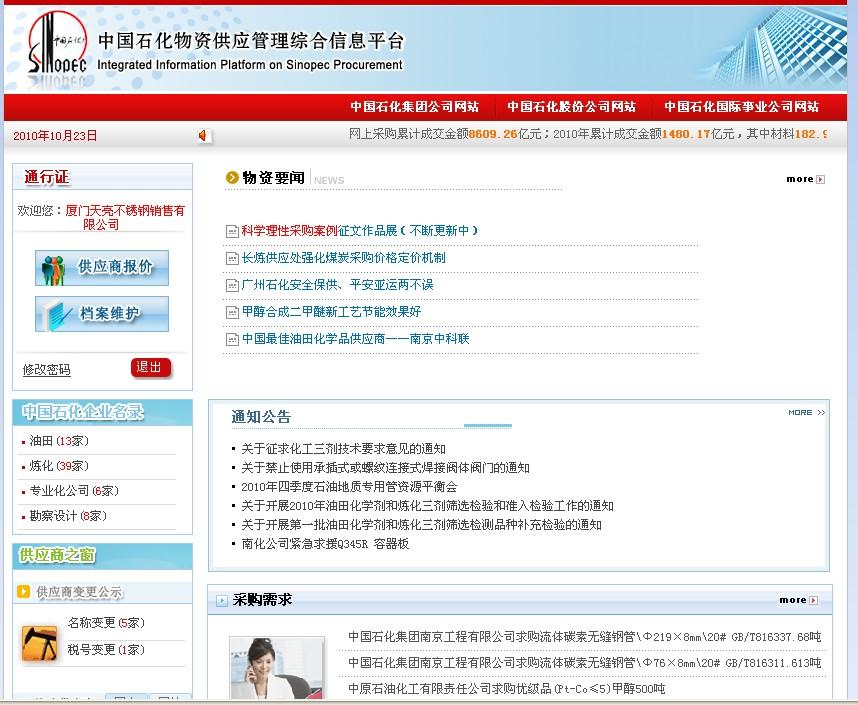Open purchase request for Φ219×8mm 无缝钢管
858x705 pixels.
tap(584, 637)
